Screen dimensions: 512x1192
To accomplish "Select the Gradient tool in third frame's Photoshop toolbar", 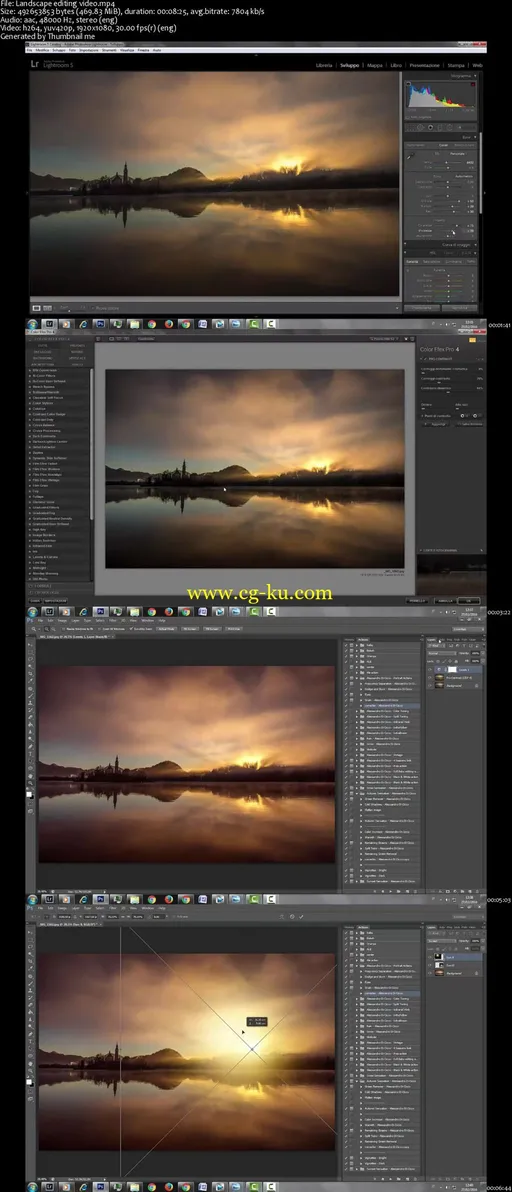I will pyautogui.click(x=30, y=724).
